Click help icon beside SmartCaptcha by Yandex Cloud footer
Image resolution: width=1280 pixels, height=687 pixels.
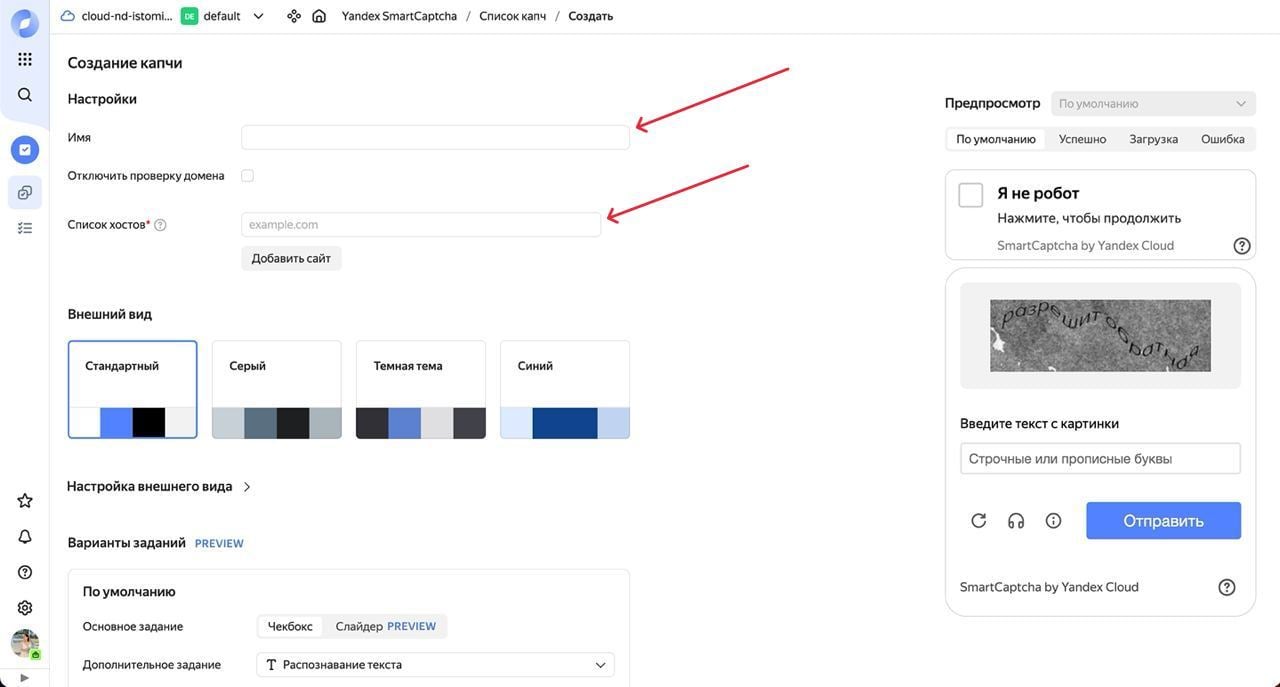1227,588
